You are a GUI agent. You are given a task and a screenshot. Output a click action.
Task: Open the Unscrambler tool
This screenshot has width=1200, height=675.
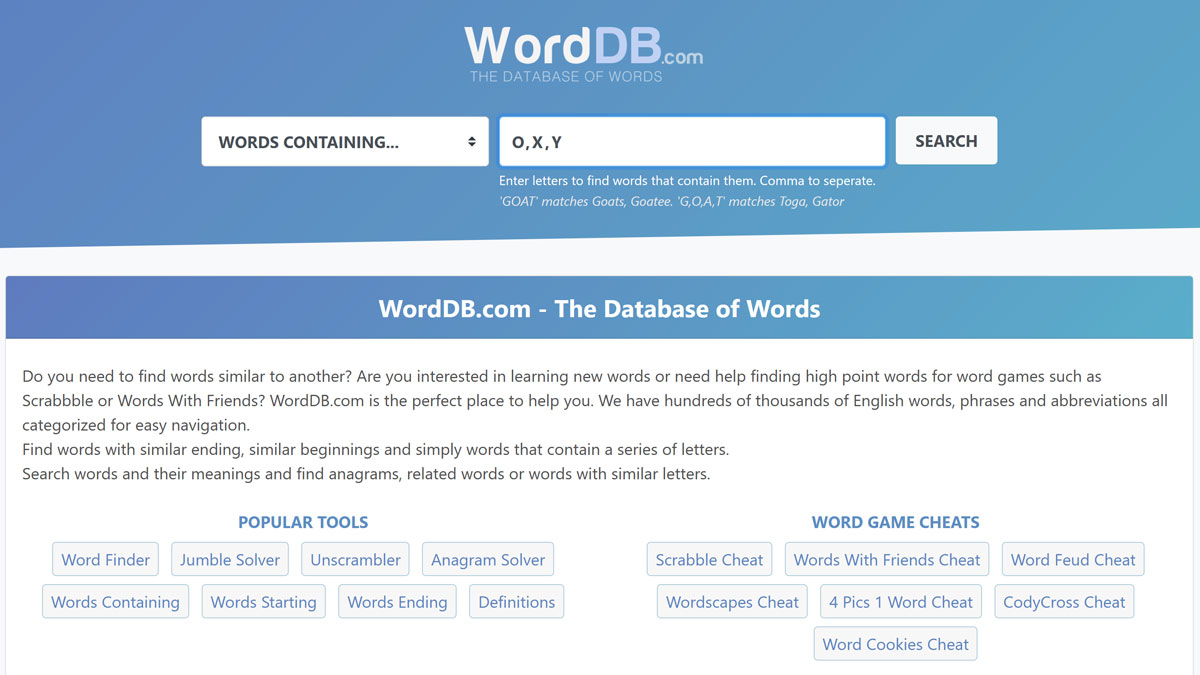point(355,560)
